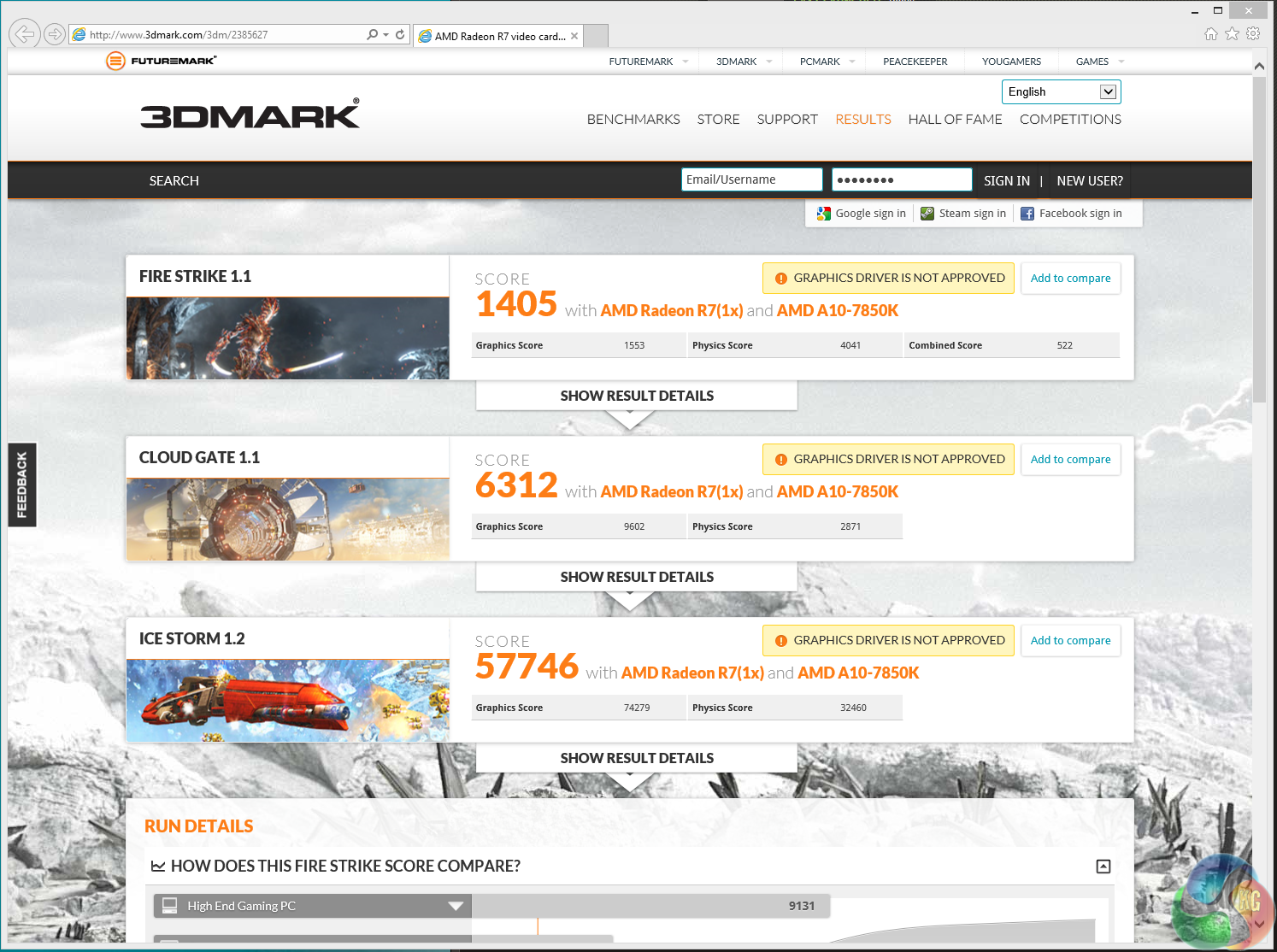Screen dimensions: 1277x952
Task: Expand Show Result Details for Cloud Gate
Action: tap(637, 577)
